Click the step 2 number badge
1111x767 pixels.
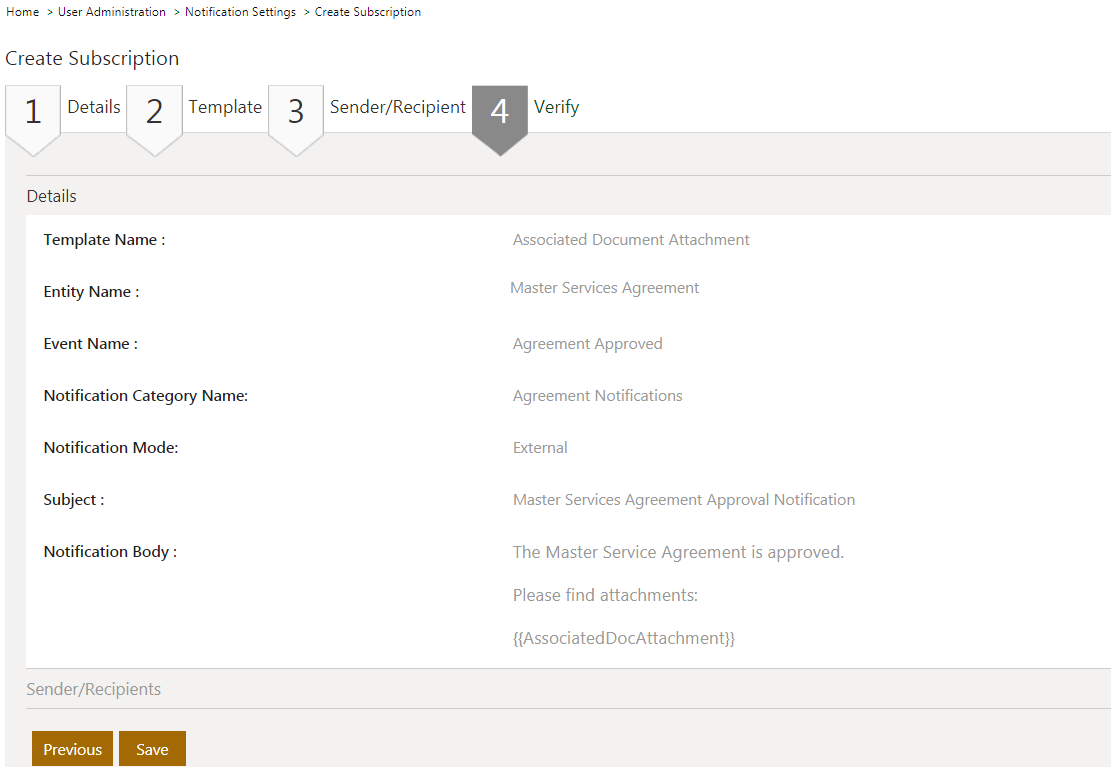coord(154,113)
